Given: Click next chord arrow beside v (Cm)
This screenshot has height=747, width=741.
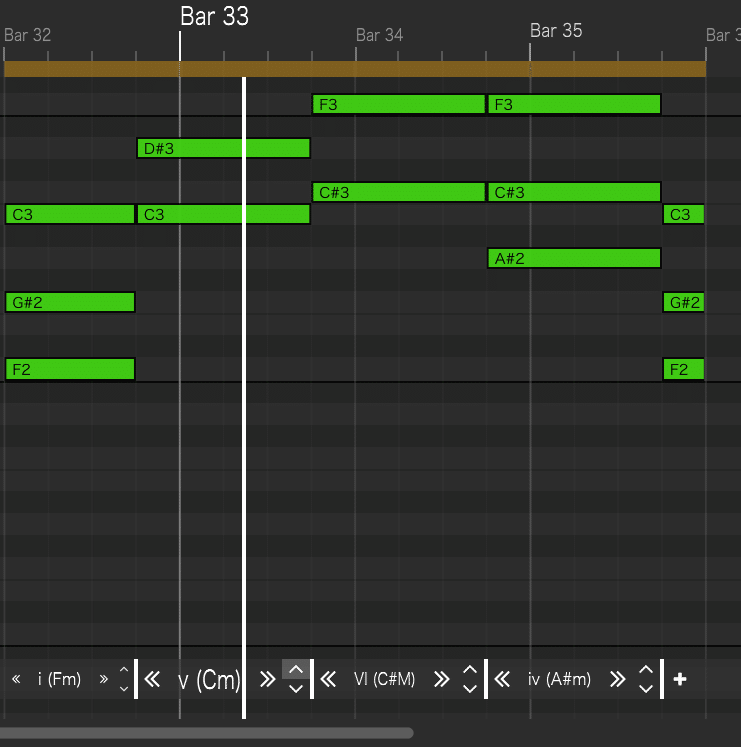Looking at the screenshot, I should (268, 679).
